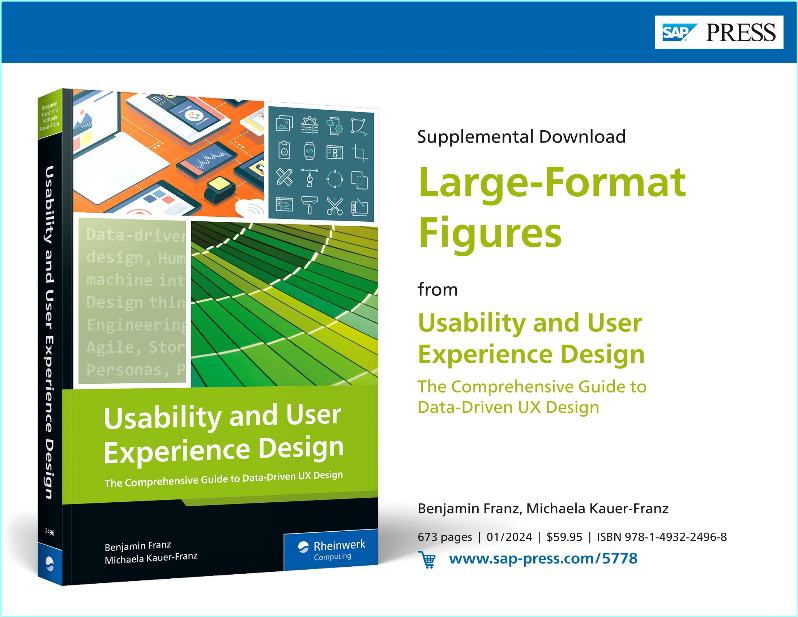Click the paint roller icon on cover
The image size is (798, 617).
[x=309, y=206]
